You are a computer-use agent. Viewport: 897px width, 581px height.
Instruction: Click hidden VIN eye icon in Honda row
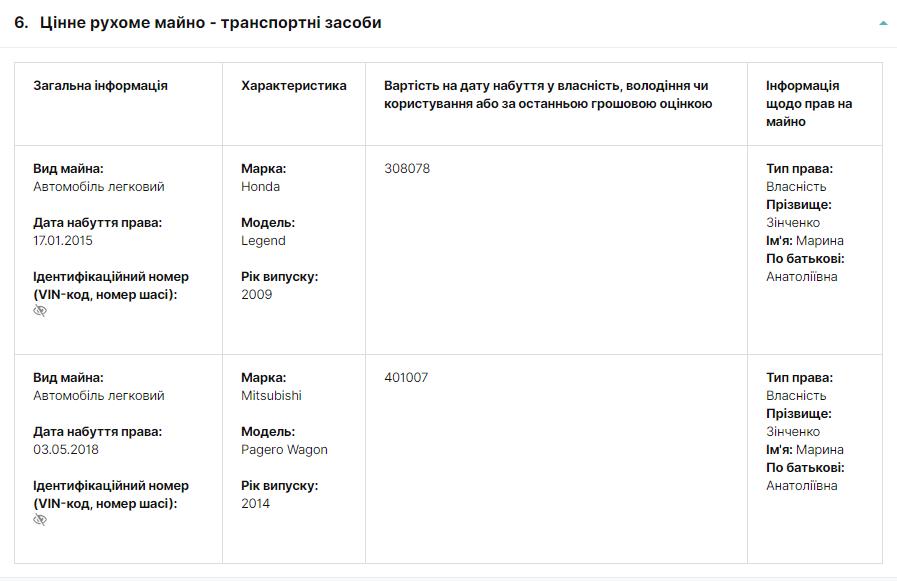40,311
